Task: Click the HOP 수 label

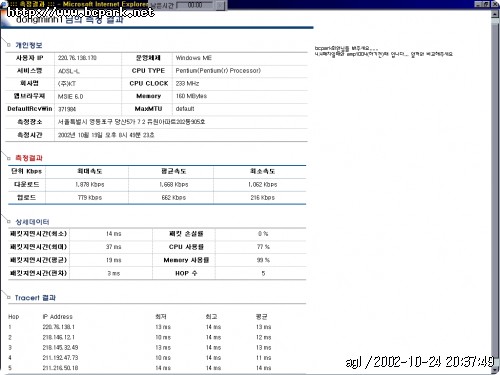Action: point(186,273)
